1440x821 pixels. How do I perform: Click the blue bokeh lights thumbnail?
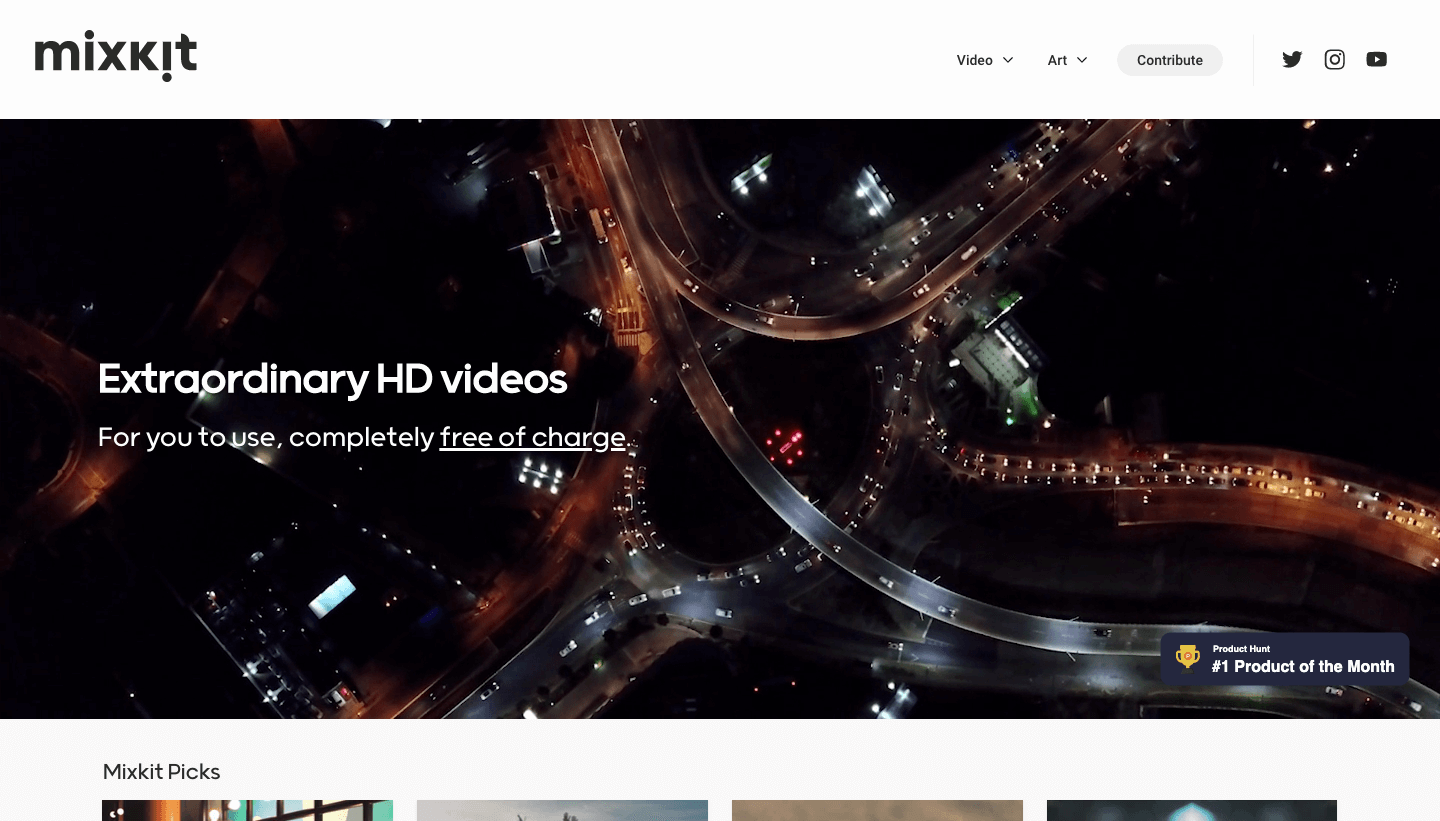coord(1191,810)
